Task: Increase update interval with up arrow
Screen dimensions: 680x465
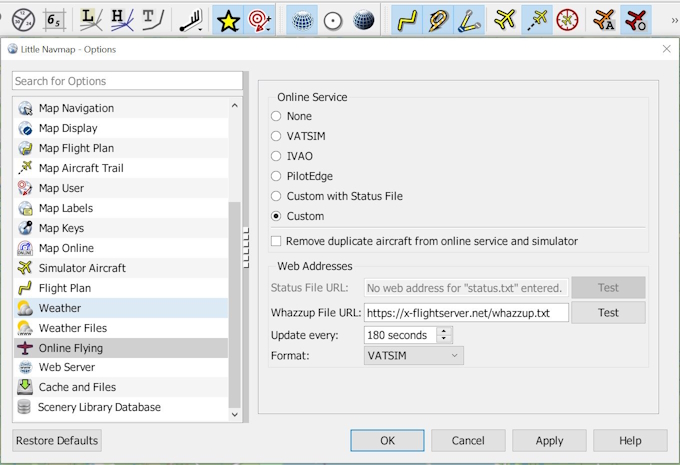Action: [444, 331]
